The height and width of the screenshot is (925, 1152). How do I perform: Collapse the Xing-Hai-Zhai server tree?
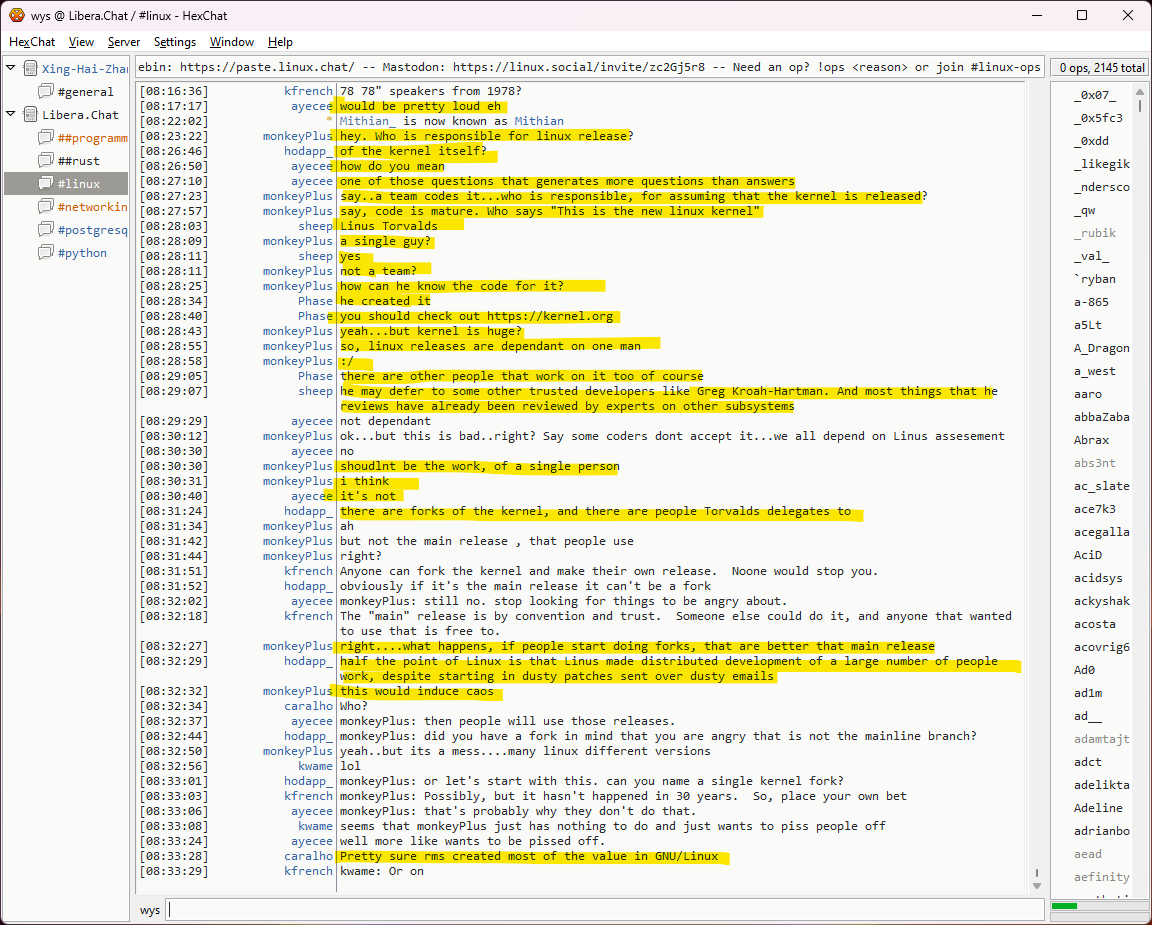point(11,69)
